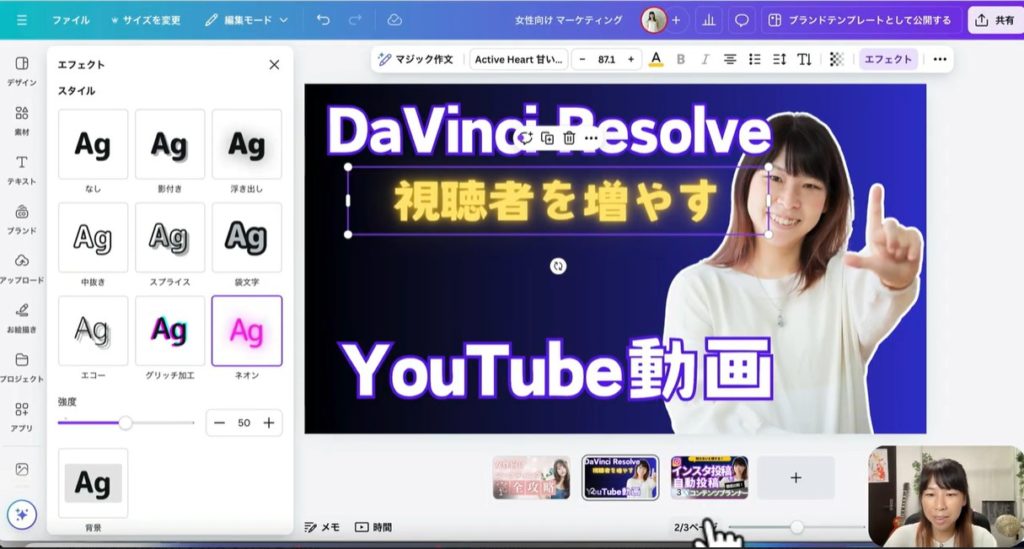Click the マジック作文 button
The image size is (1024, 549).
pyautogui.click(x=415, y=59)
